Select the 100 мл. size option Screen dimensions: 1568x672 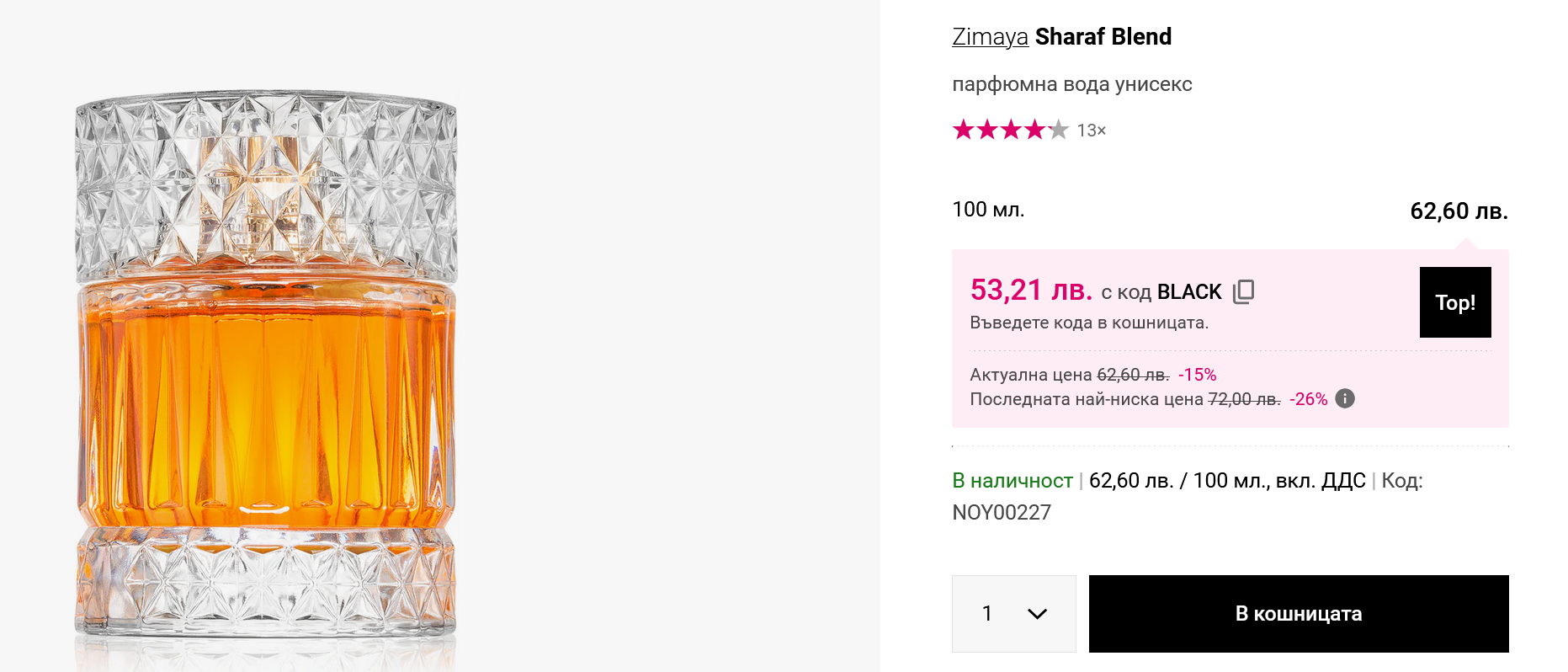click(988, 210)
